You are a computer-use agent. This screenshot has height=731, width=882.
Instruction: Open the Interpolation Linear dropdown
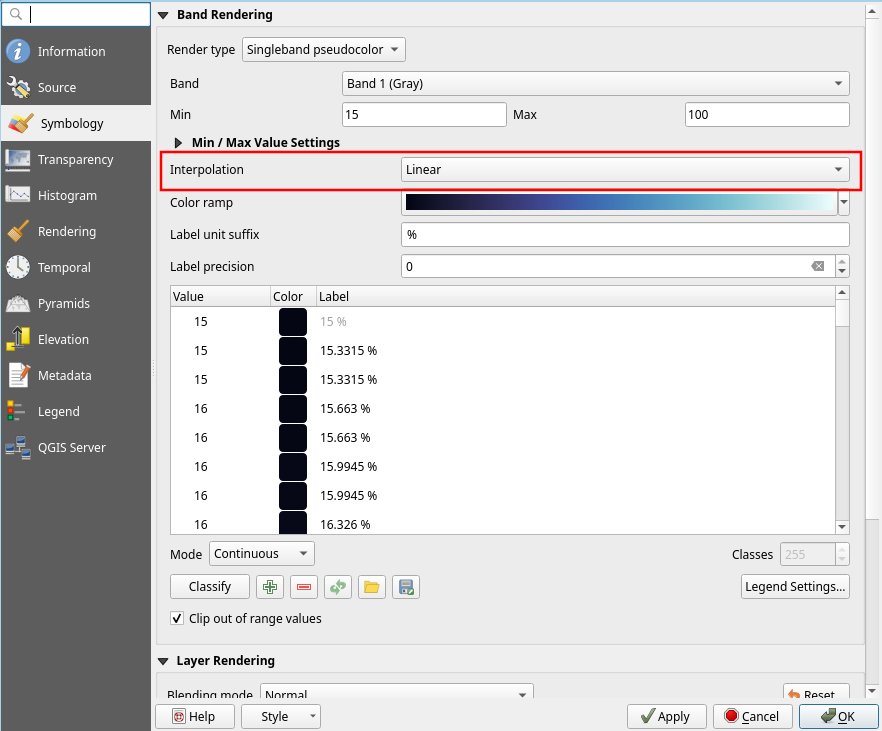click(x=625, y=169)
